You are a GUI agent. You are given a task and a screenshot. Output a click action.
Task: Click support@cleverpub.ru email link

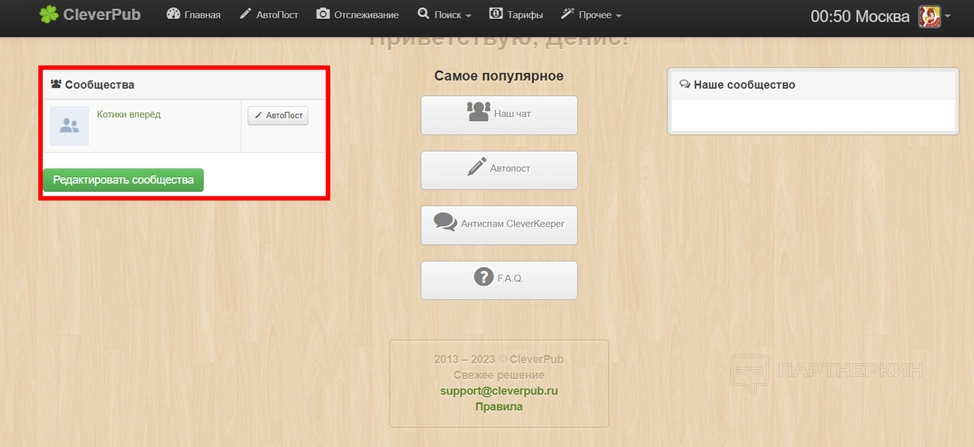click(499, 391)
